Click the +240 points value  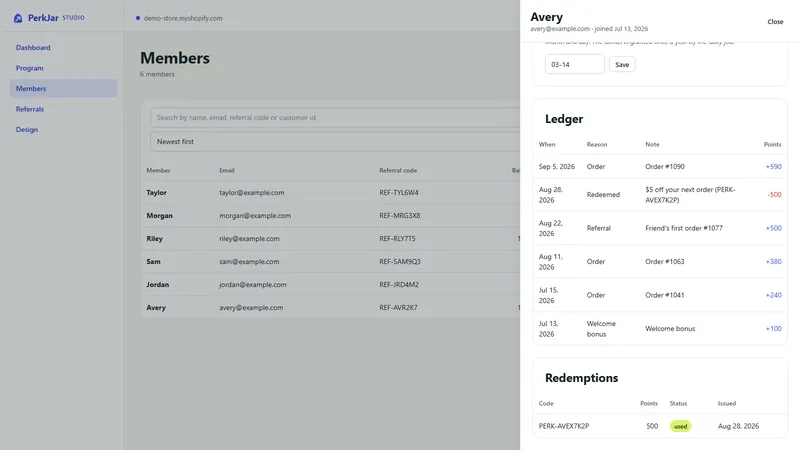pyautogui.click(x=773, y=295)
